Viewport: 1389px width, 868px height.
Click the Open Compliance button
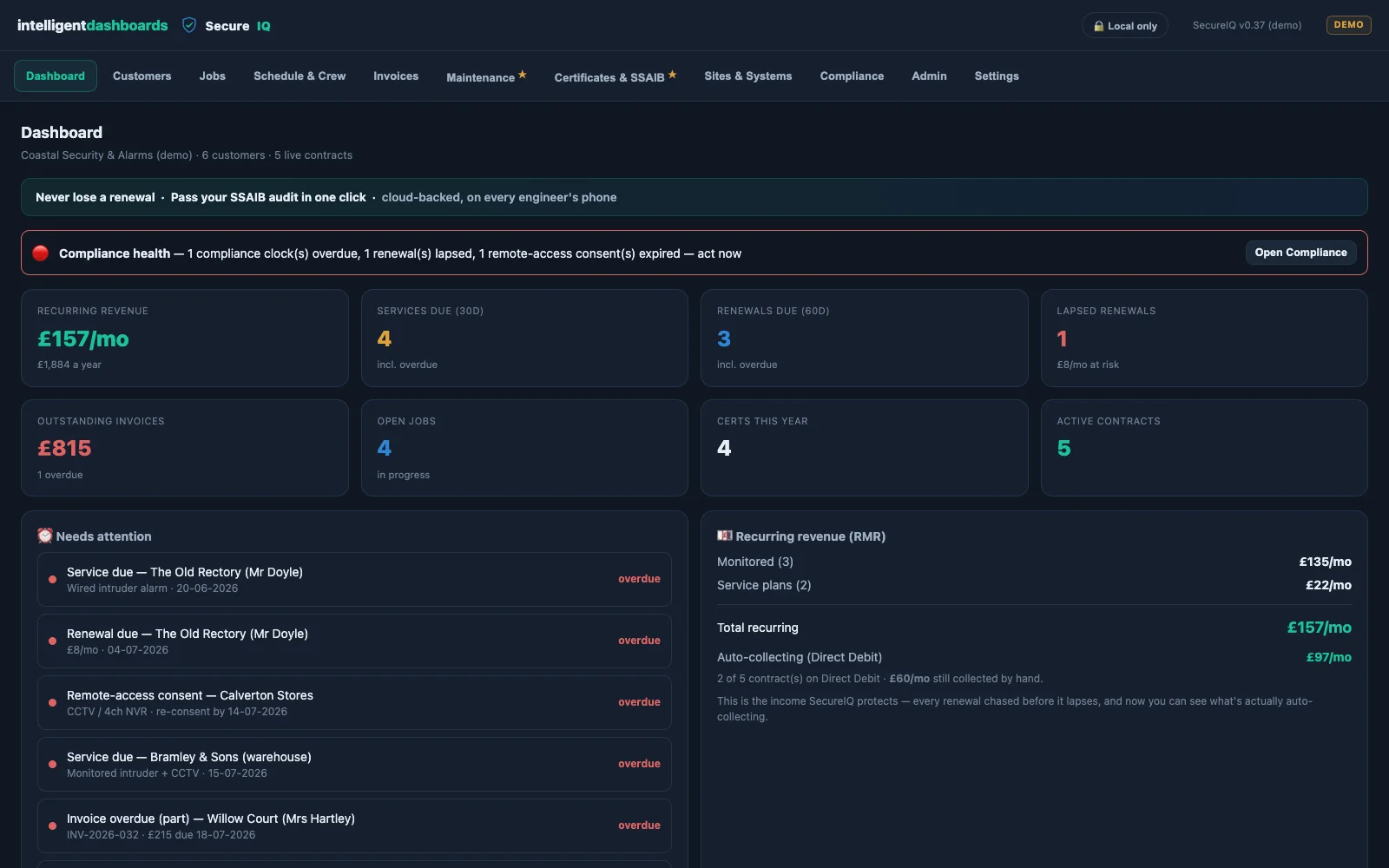tap(1300, 253)
